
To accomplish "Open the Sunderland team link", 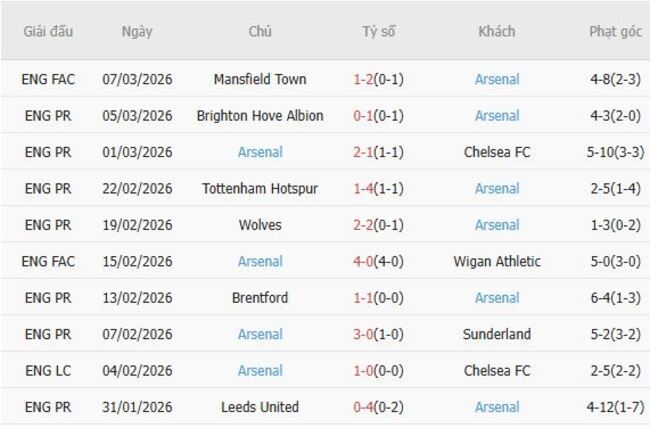I will coord(497,335).
